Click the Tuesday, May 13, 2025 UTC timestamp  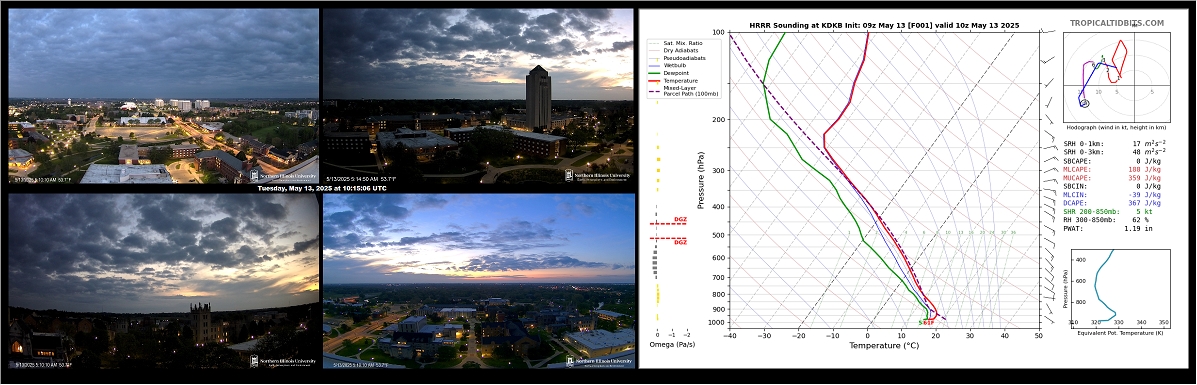(x=321, y=188)
